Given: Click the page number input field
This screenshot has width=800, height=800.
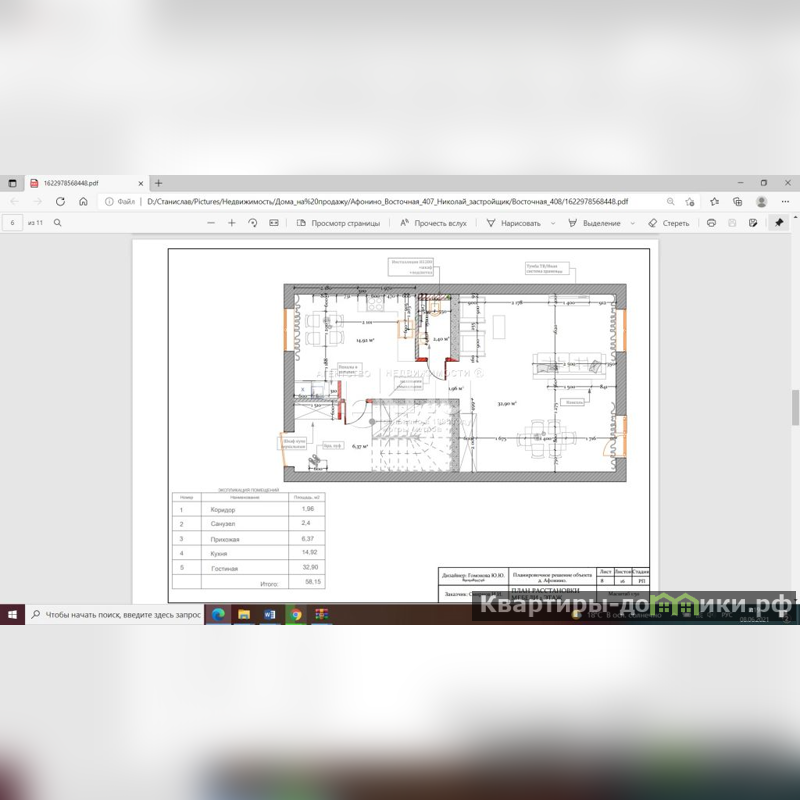Looking at the screenshot, I should click(x=13, y=223).
